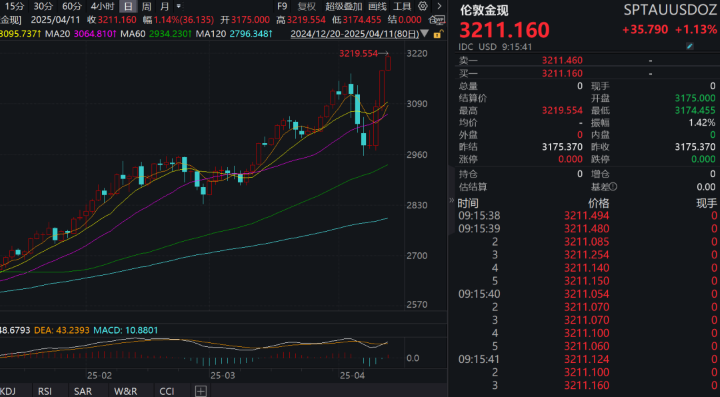Viewport: 720px width, 397px height.
Task: Select the 60分 period option
Action: tap(72, 6)
